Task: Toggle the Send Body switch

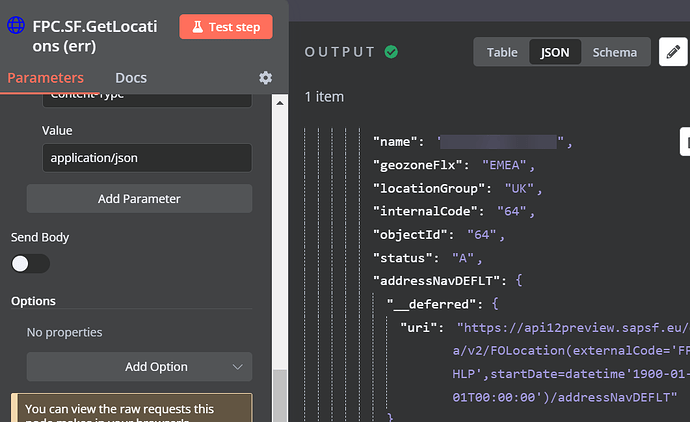Action: click(30, 264)
